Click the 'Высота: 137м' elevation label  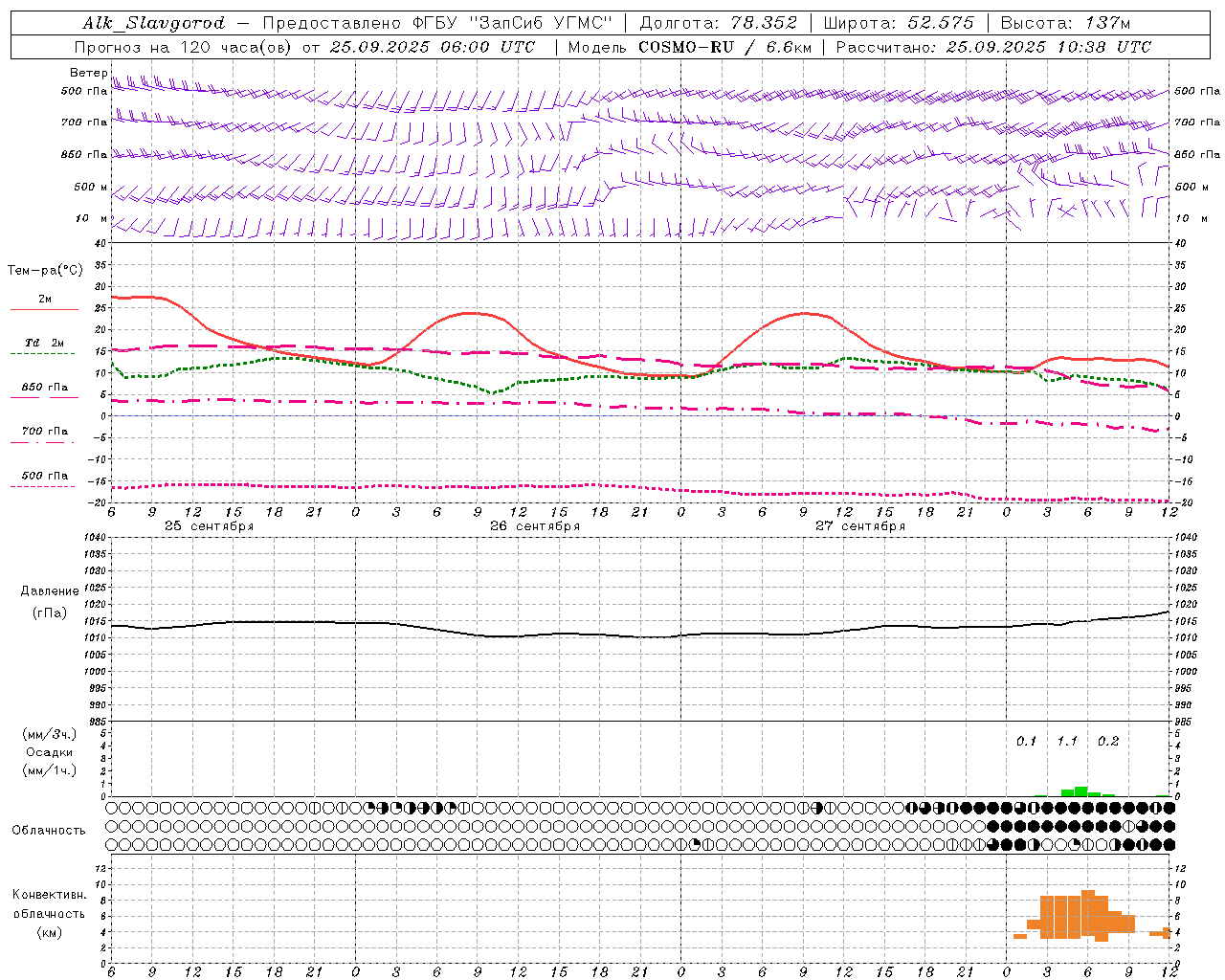point(1065,23)
